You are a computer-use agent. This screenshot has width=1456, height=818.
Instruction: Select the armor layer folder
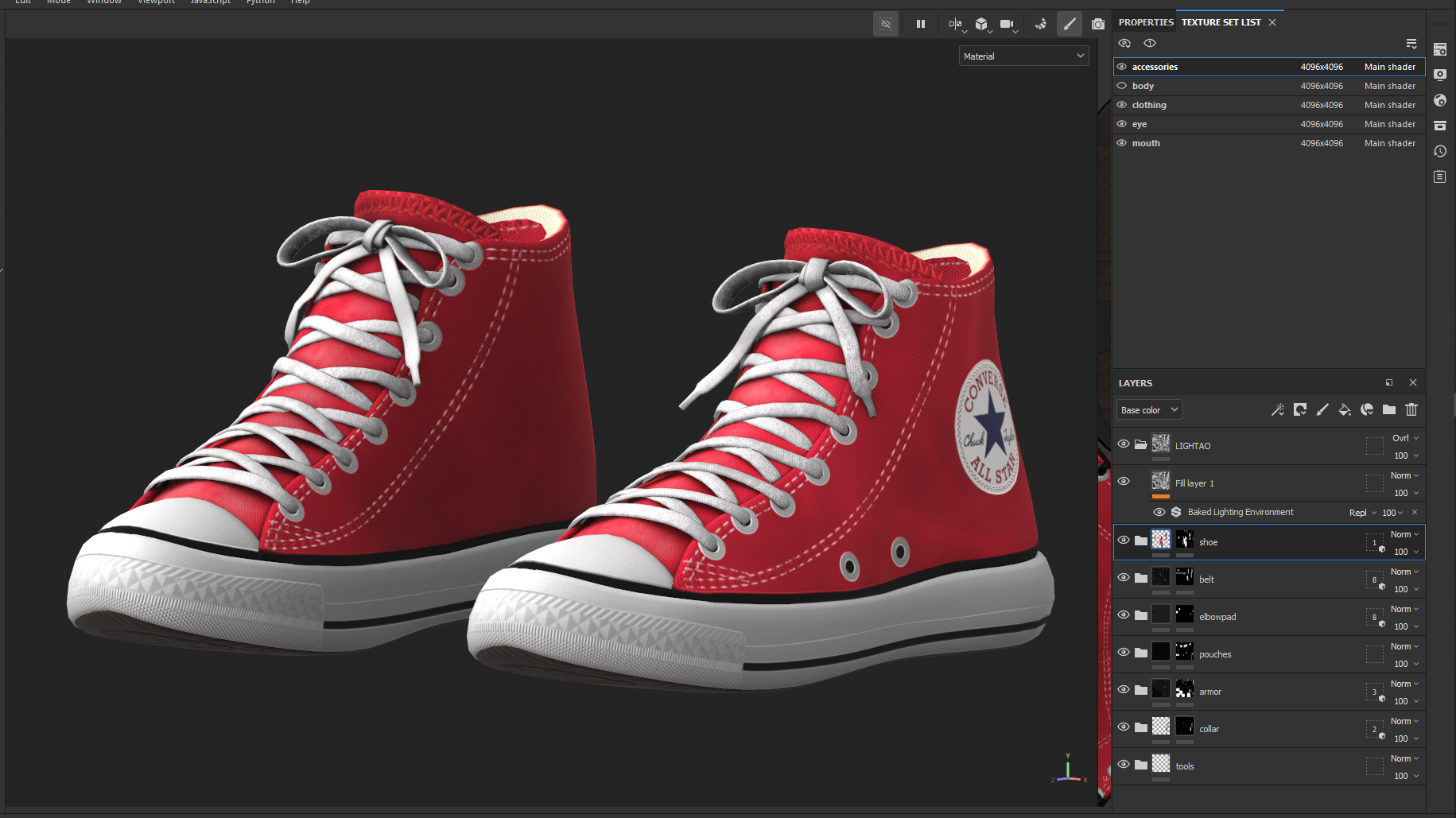coord(1210,692)
